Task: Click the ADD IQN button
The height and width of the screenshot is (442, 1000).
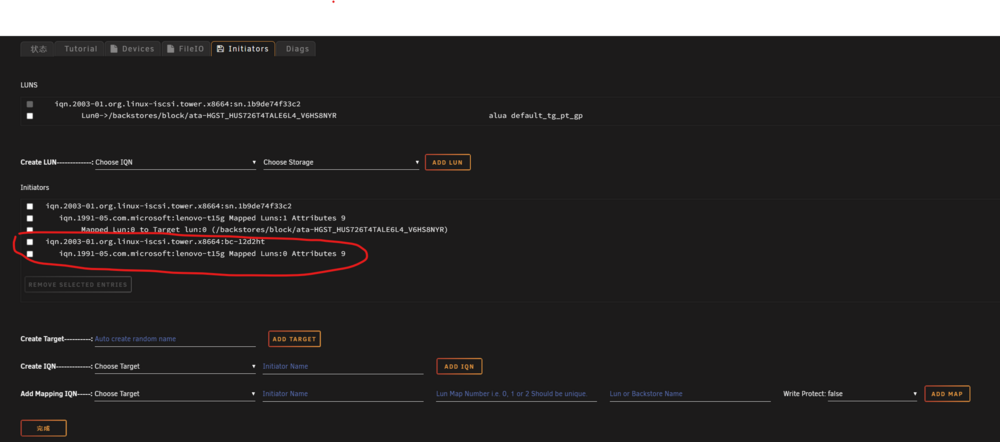Action: coord(459,366)
